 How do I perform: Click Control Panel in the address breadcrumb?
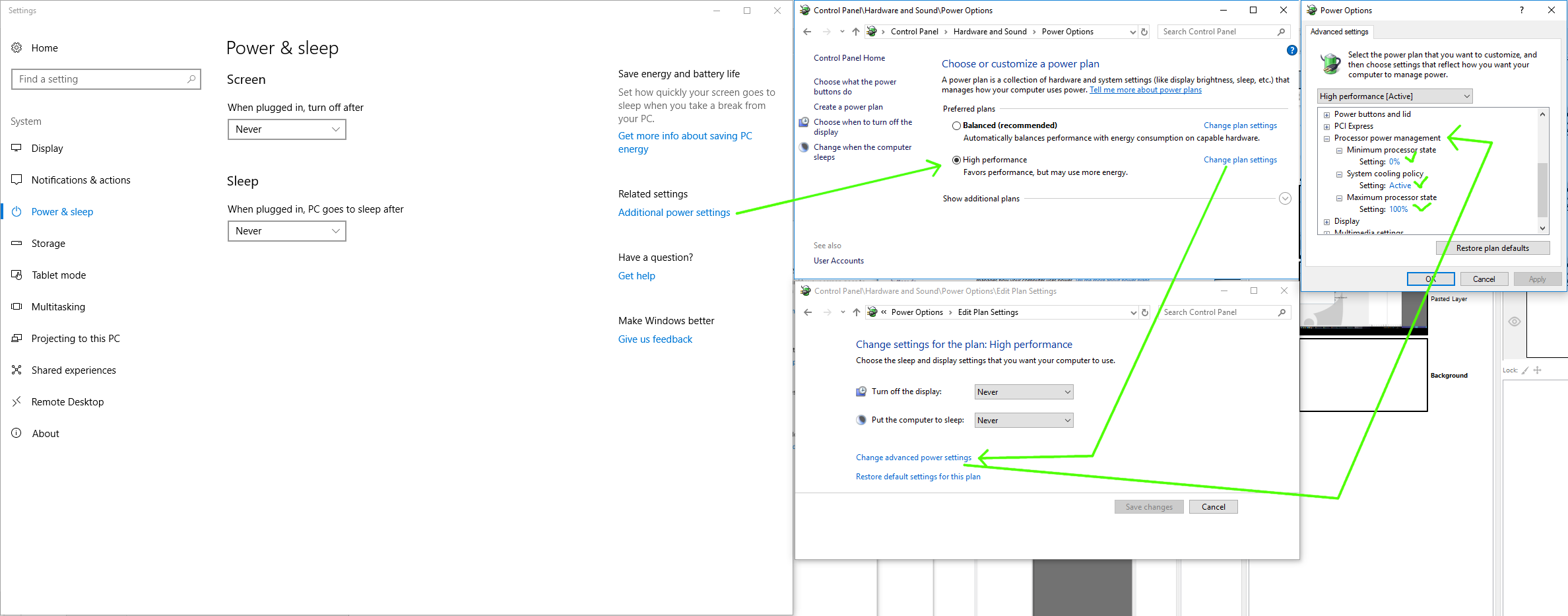[x=914, y=32]
